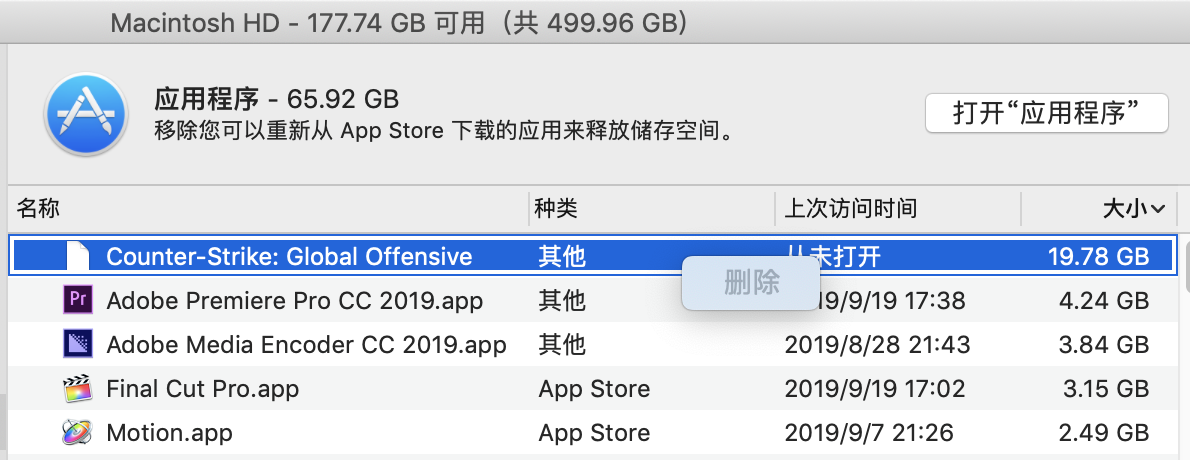Click the Final Cut Pro clapperboard icon
Viewport: 1190px width, 460px height.
click(77, 388)
